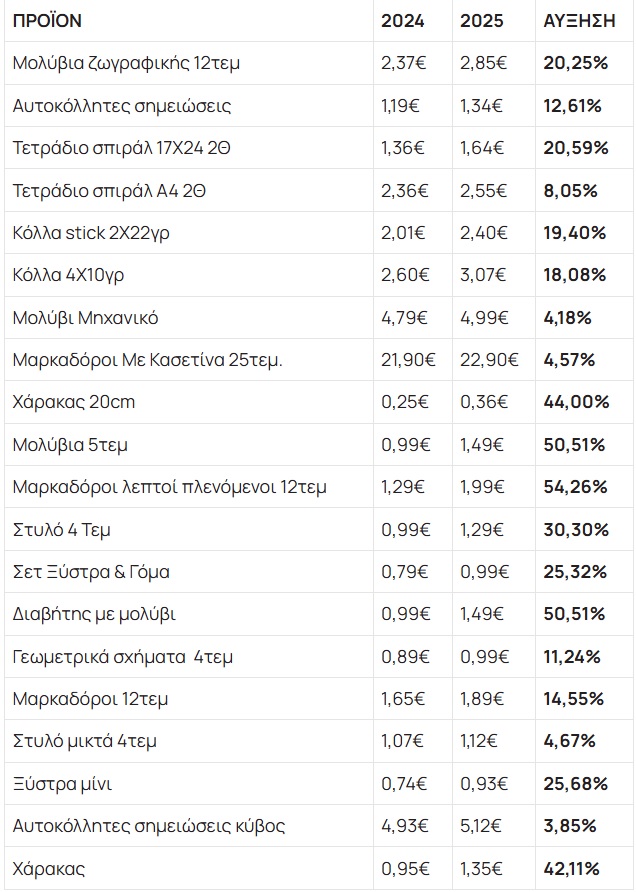Screen dimensions: 636x892
Task: Select the Μολύβι Μηχανικό row
Action: click(x=319, y=317)
